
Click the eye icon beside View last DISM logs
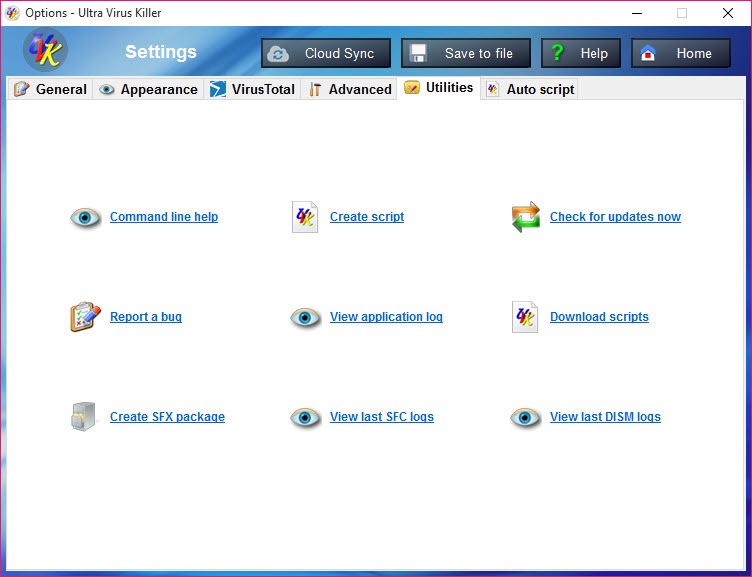coord(525,418)
